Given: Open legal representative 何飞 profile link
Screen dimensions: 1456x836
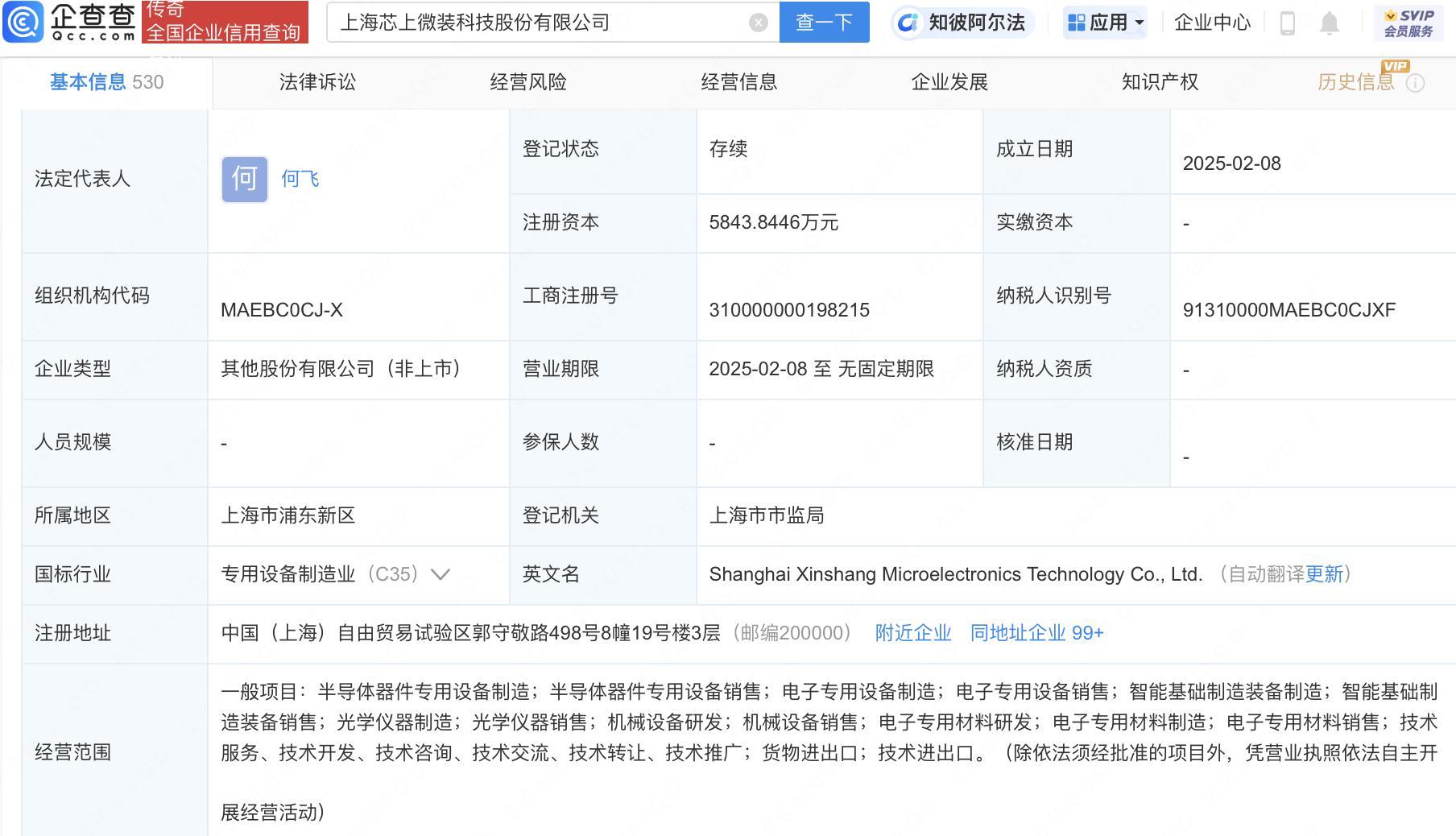Looking at the screenshot, I should 300,179.
